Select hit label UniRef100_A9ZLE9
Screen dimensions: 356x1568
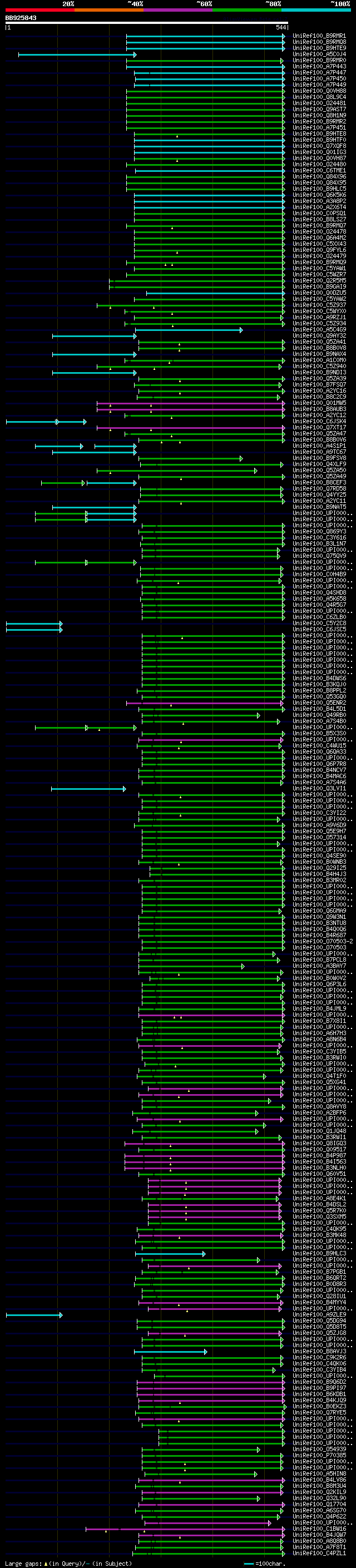point(319,1315)
